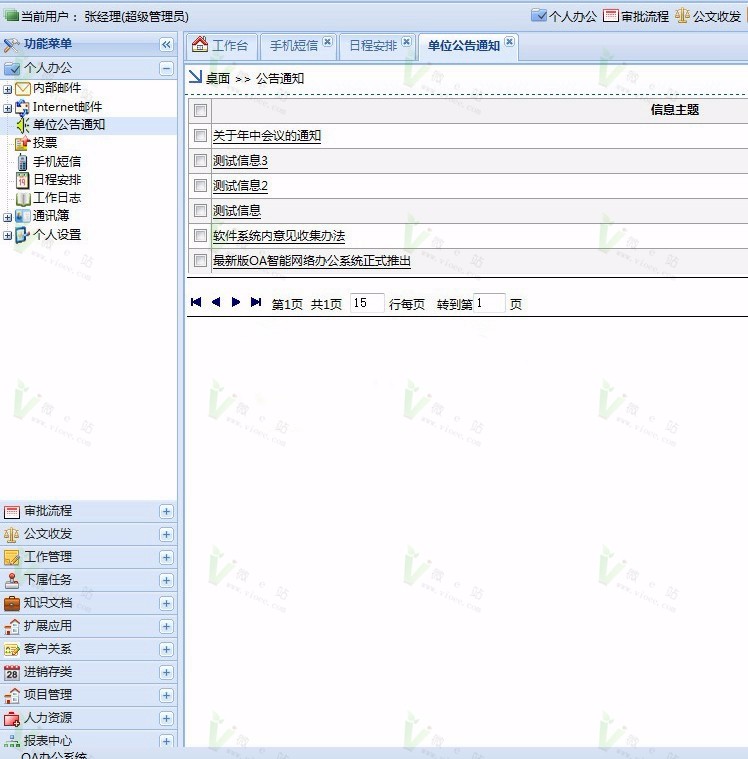Image resolution: width=748 pixels, height=759 pixels.
Task: Click the 工作台 home icon
Action: click(x=199, y=44)
